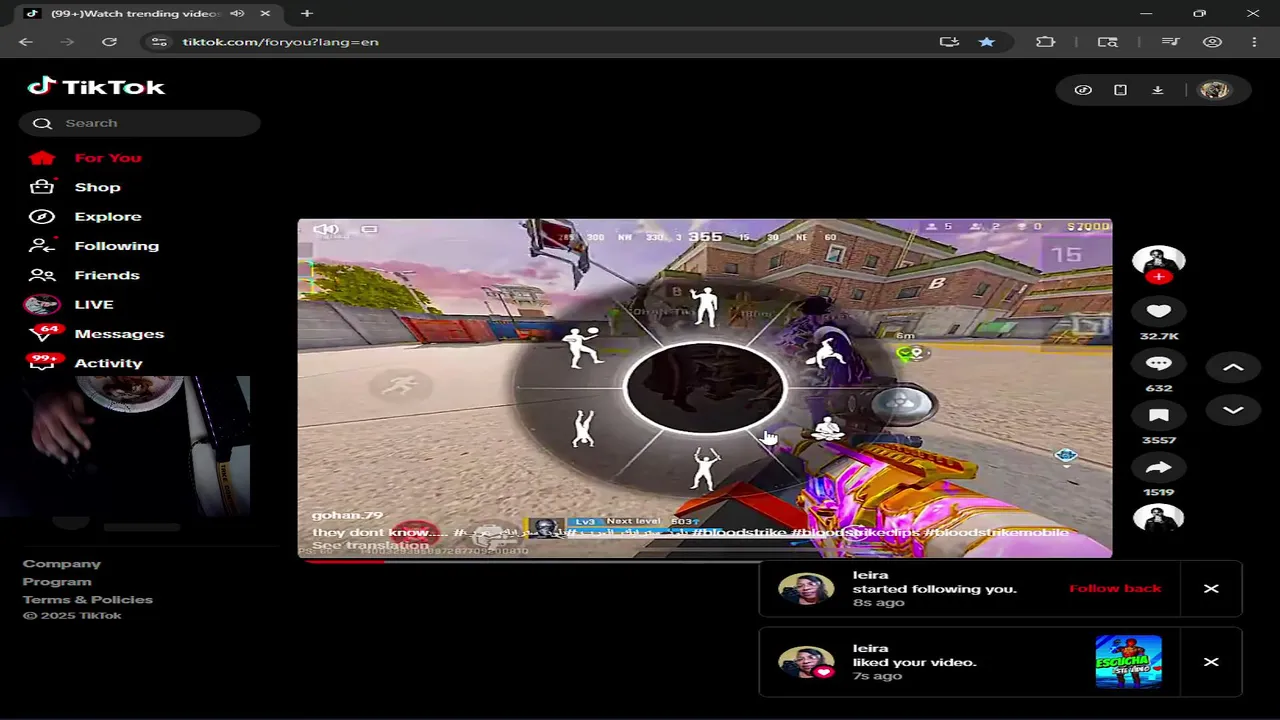
Task: Open a new browser tab
Action: tap(307, 13)
